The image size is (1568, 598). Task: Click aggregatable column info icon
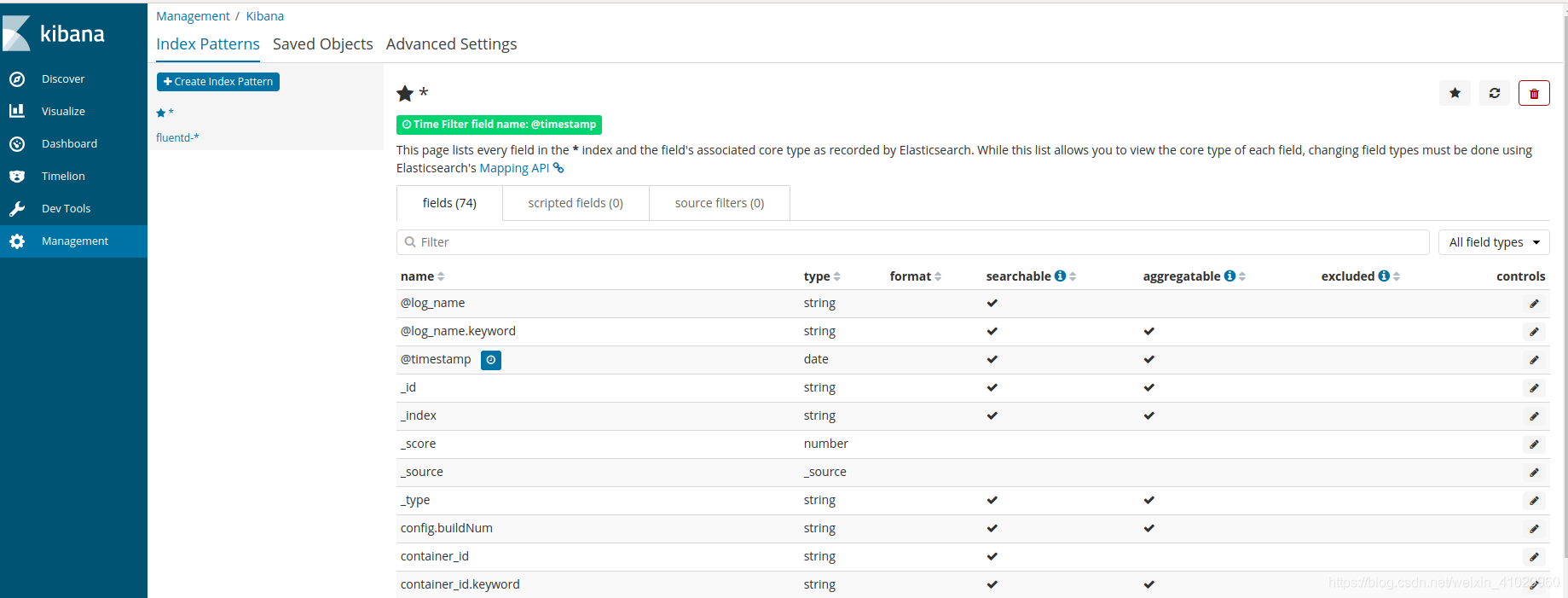click(x=1230, y=276)
